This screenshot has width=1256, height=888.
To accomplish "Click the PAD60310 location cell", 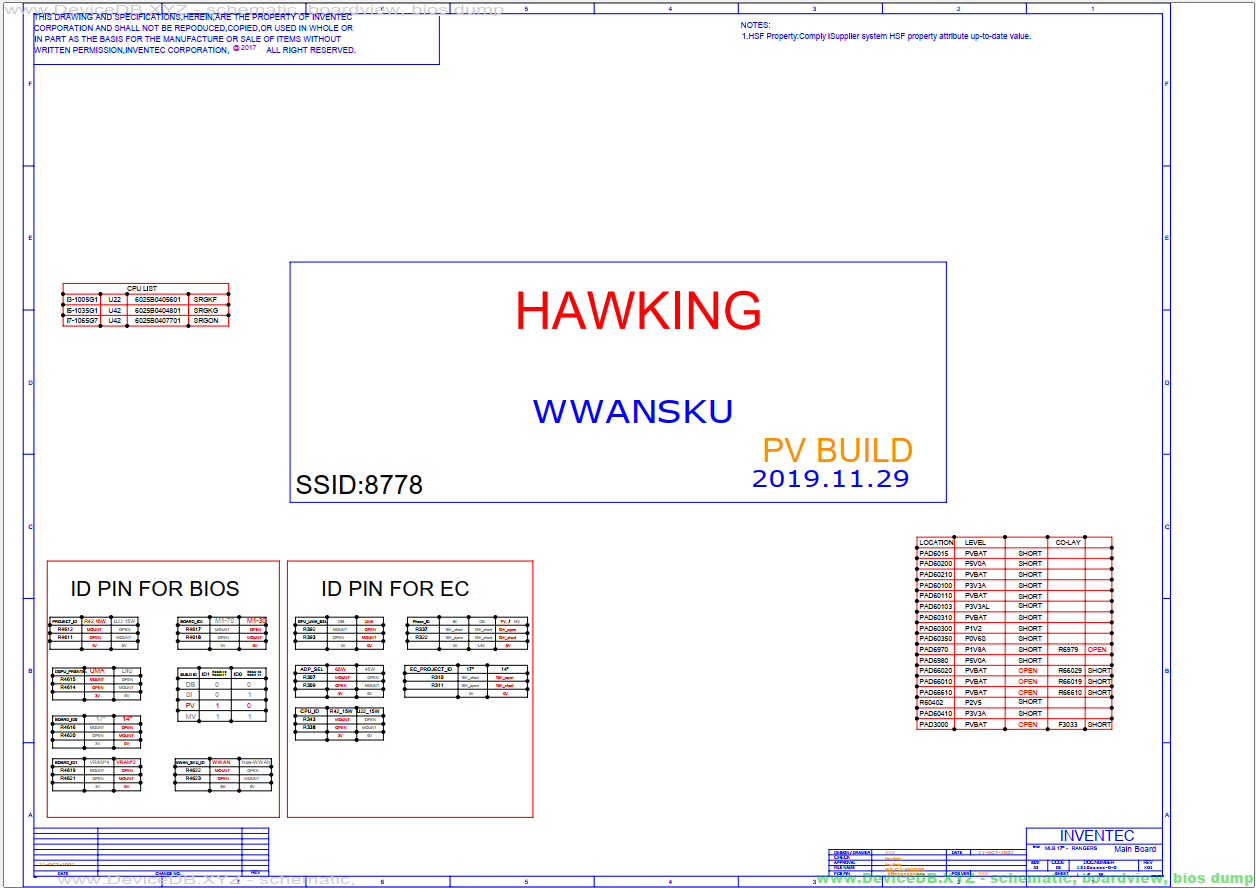I will point(935,618).
